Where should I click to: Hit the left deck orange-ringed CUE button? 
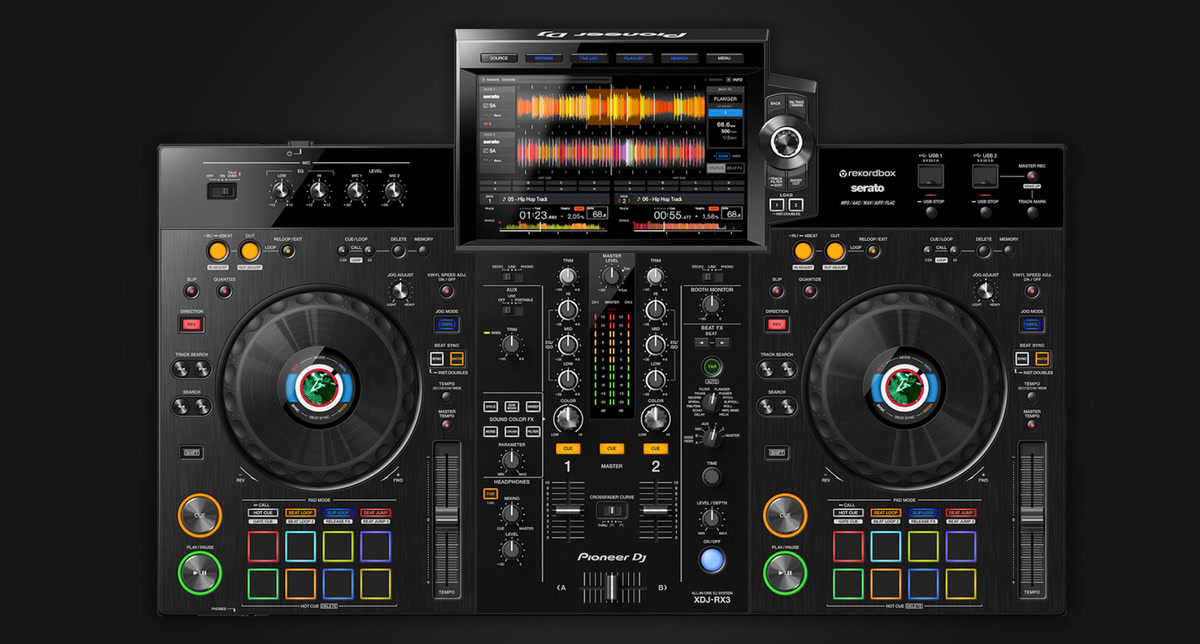coord(199,515)
